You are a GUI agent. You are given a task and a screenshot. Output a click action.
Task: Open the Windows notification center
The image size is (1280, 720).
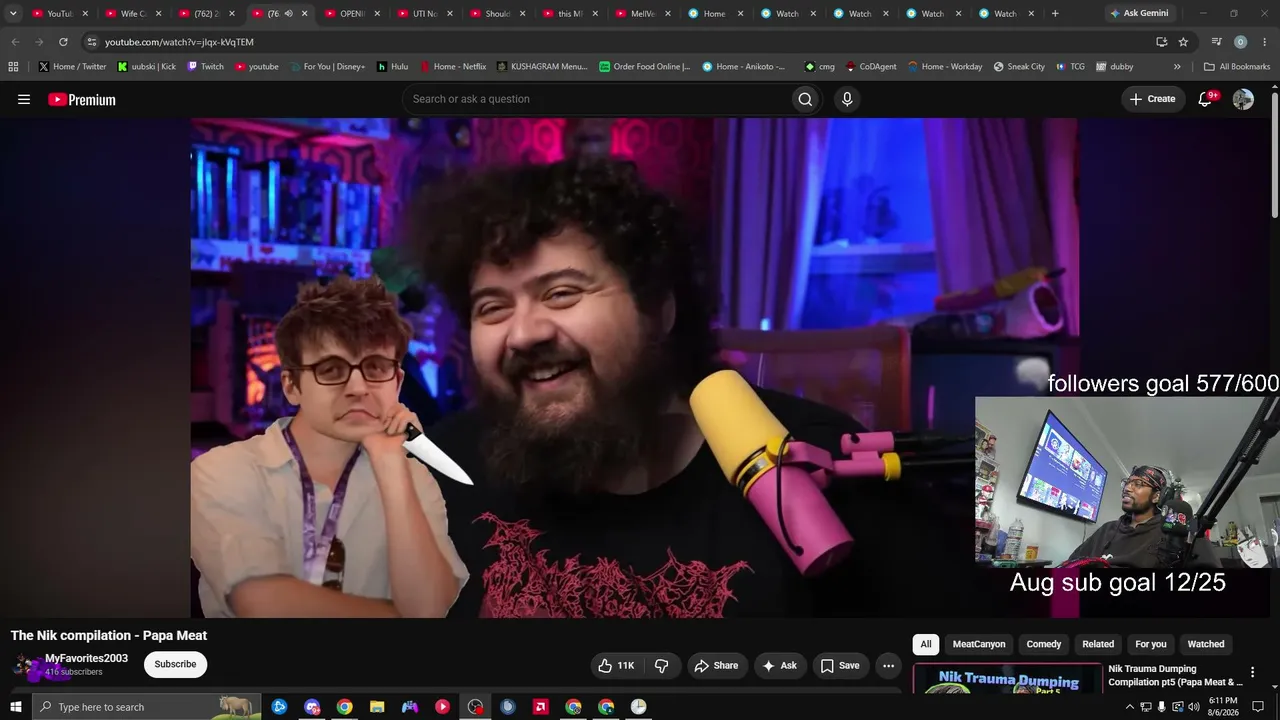[x=1258, y=707]
